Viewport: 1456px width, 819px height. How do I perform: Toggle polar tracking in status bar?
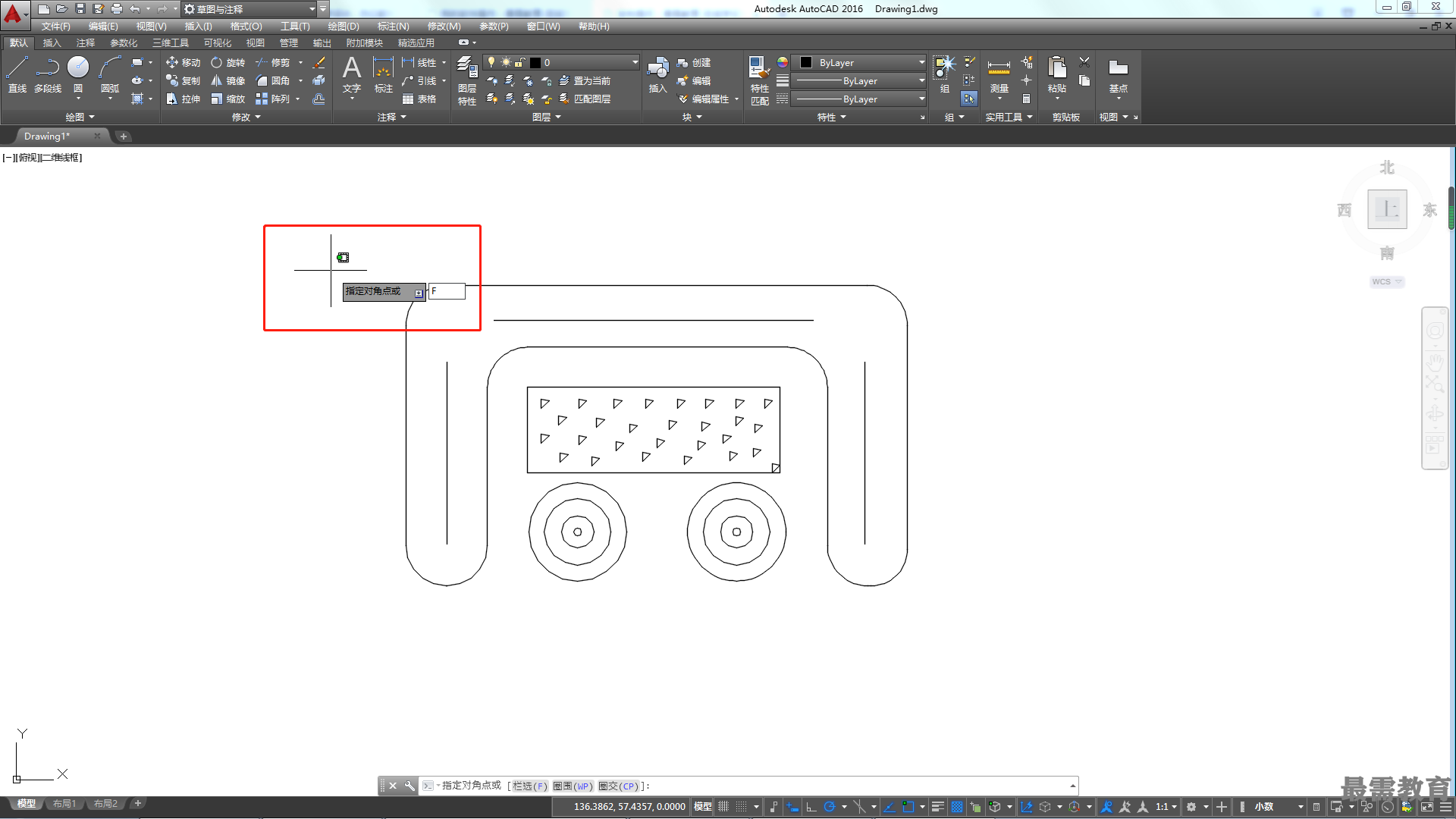coord(829,807)
